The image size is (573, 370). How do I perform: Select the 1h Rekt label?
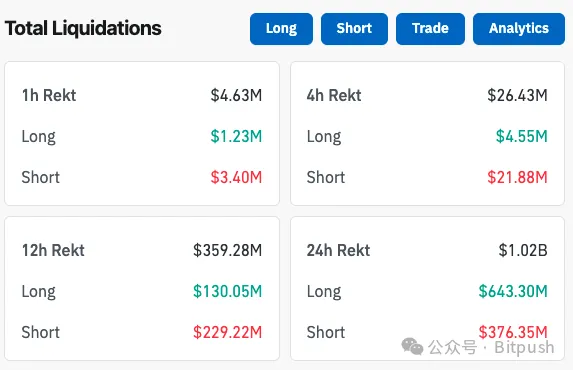[x=49, y=95]
